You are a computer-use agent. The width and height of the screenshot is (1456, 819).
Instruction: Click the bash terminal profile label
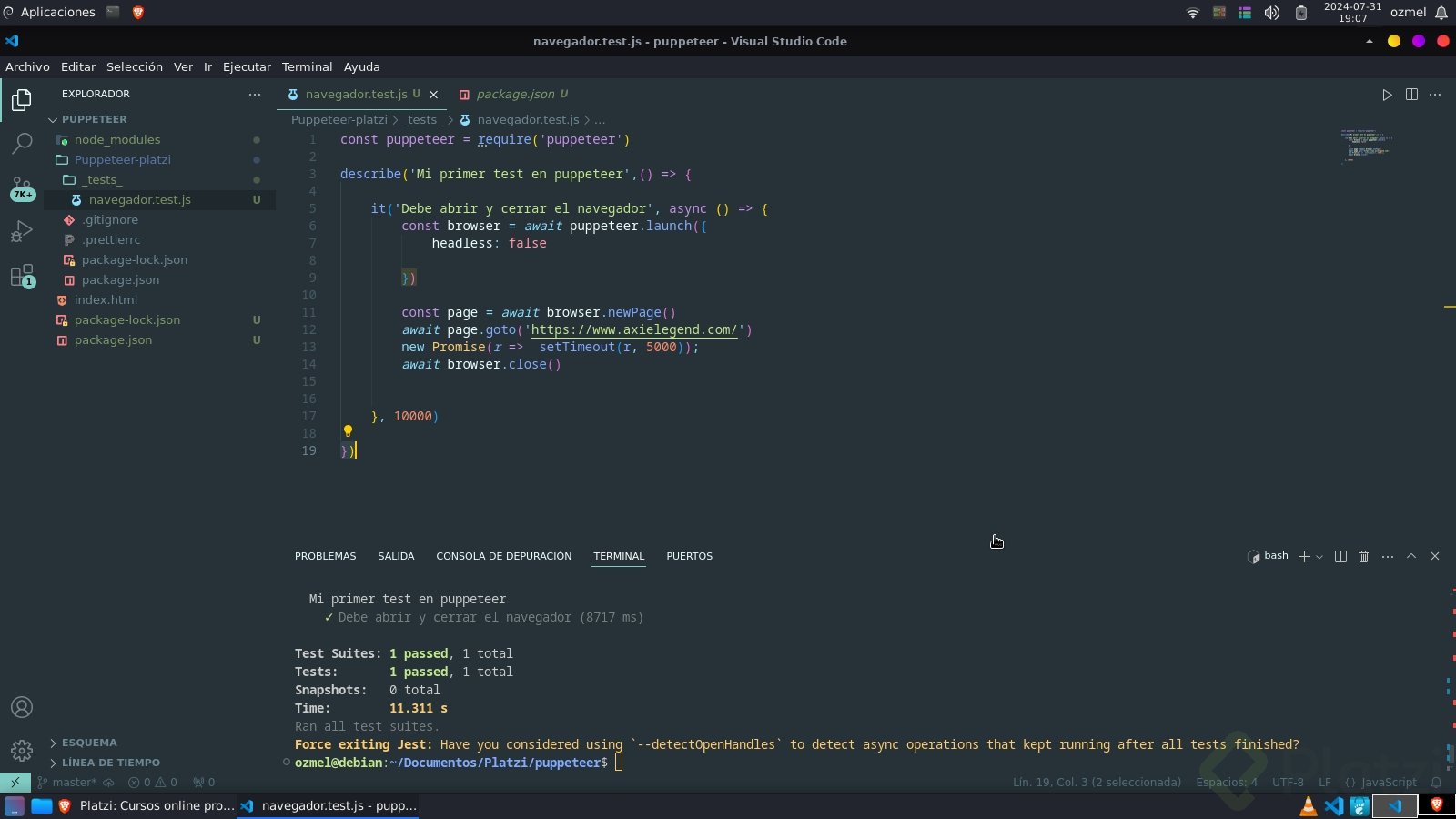click(1268, 556)
